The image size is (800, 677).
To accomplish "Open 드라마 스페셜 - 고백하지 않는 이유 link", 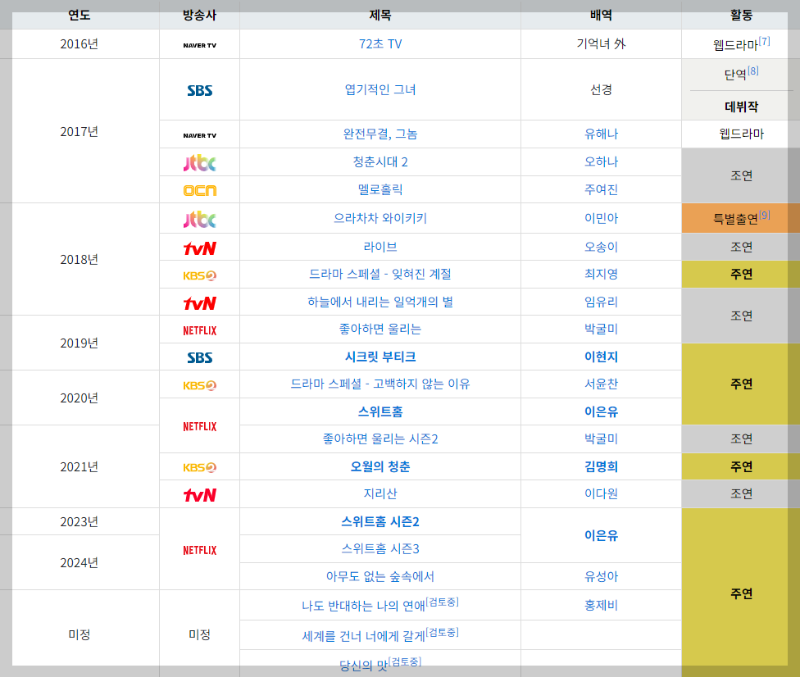I will click(380, 384).
